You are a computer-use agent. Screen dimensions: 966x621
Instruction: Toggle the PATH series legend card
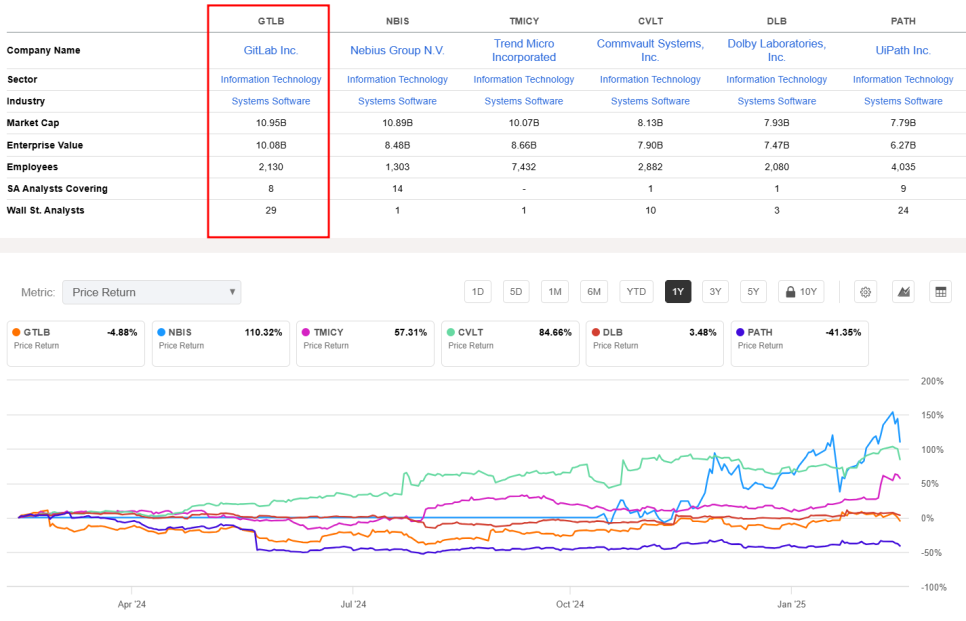pos(800,343)
